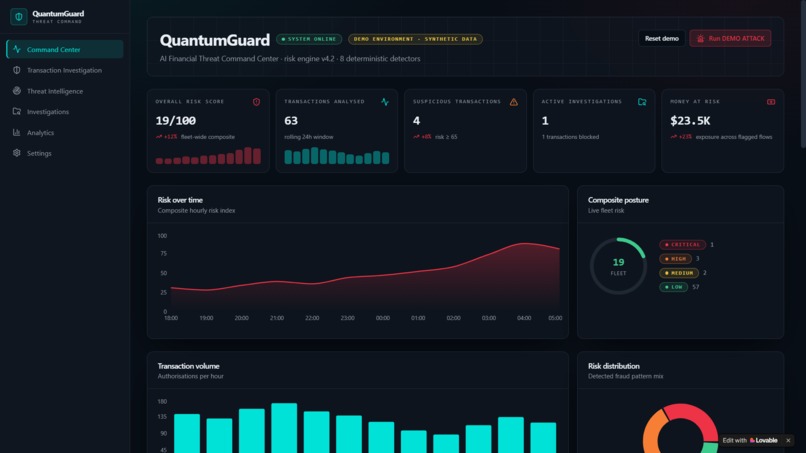Click the activity icon on Transactions Analysed
The width and height of the screenshot is (806, 453).
[385, 102]
